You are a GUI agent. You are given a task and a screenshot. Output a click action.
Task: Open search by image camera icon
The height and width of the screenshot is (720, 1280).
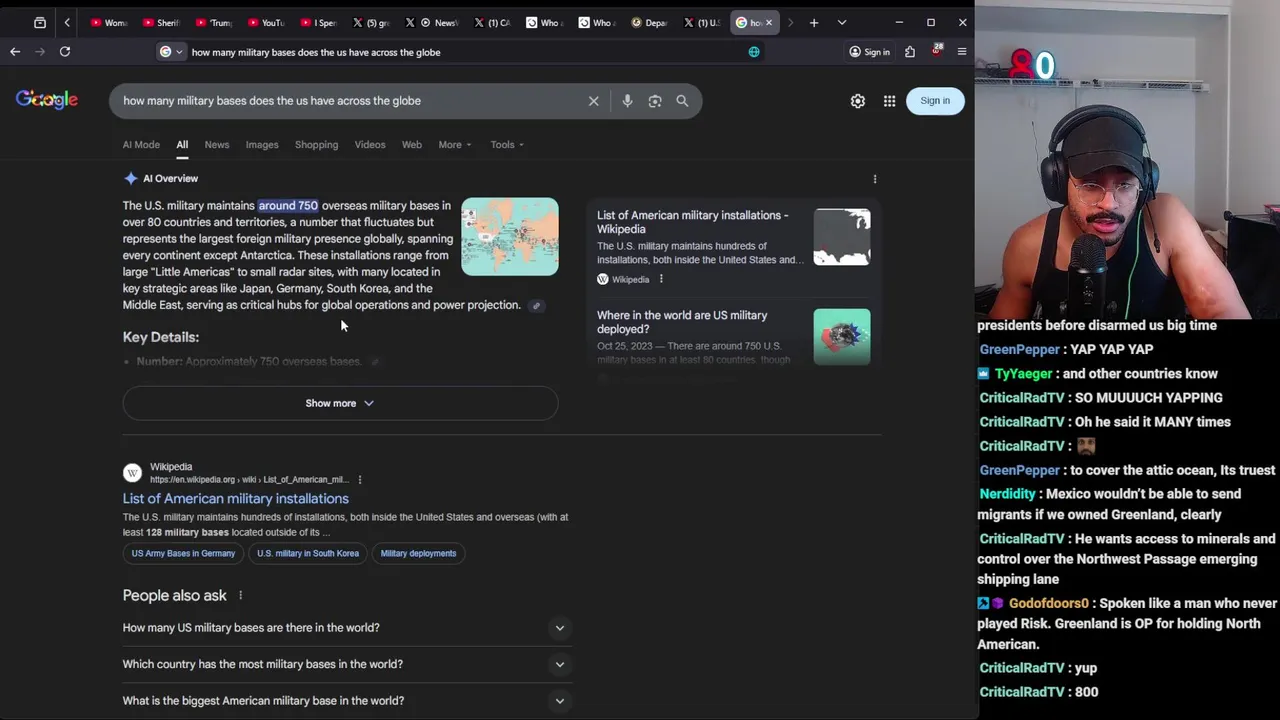coord(655,101)
